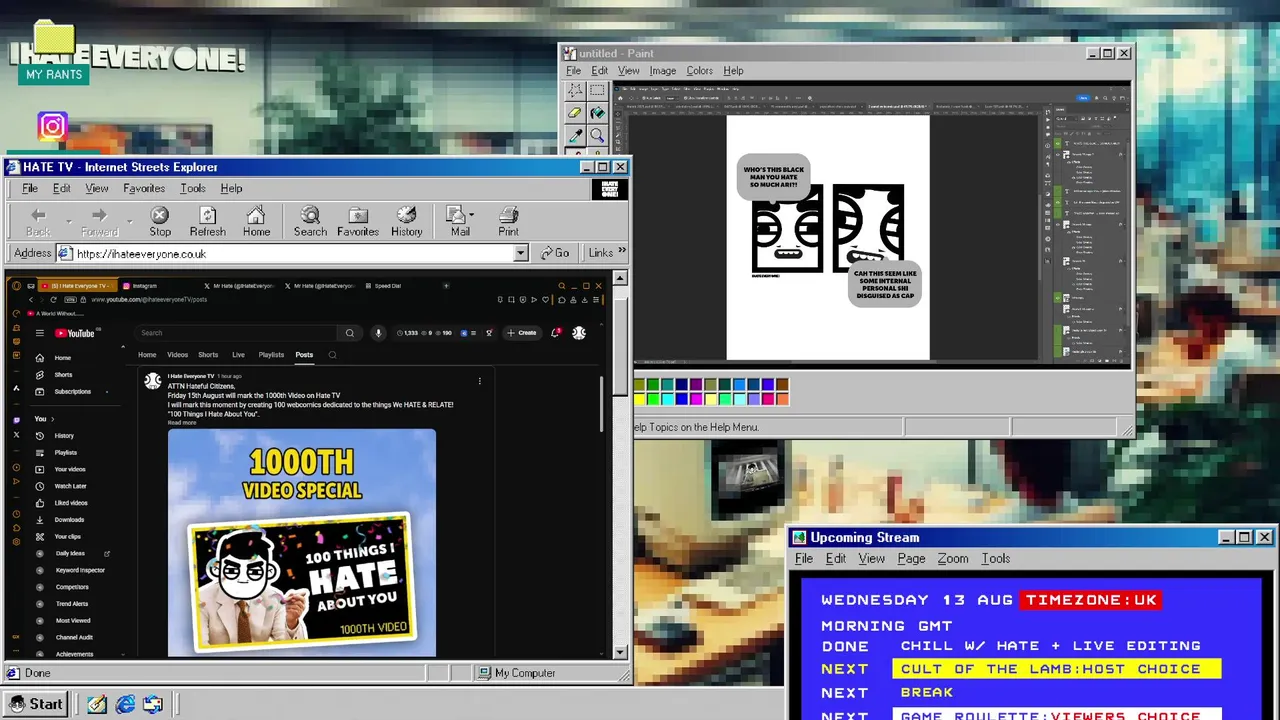Click the YouTube Create button
The image size is (1280, 720).
click(522, 333)
